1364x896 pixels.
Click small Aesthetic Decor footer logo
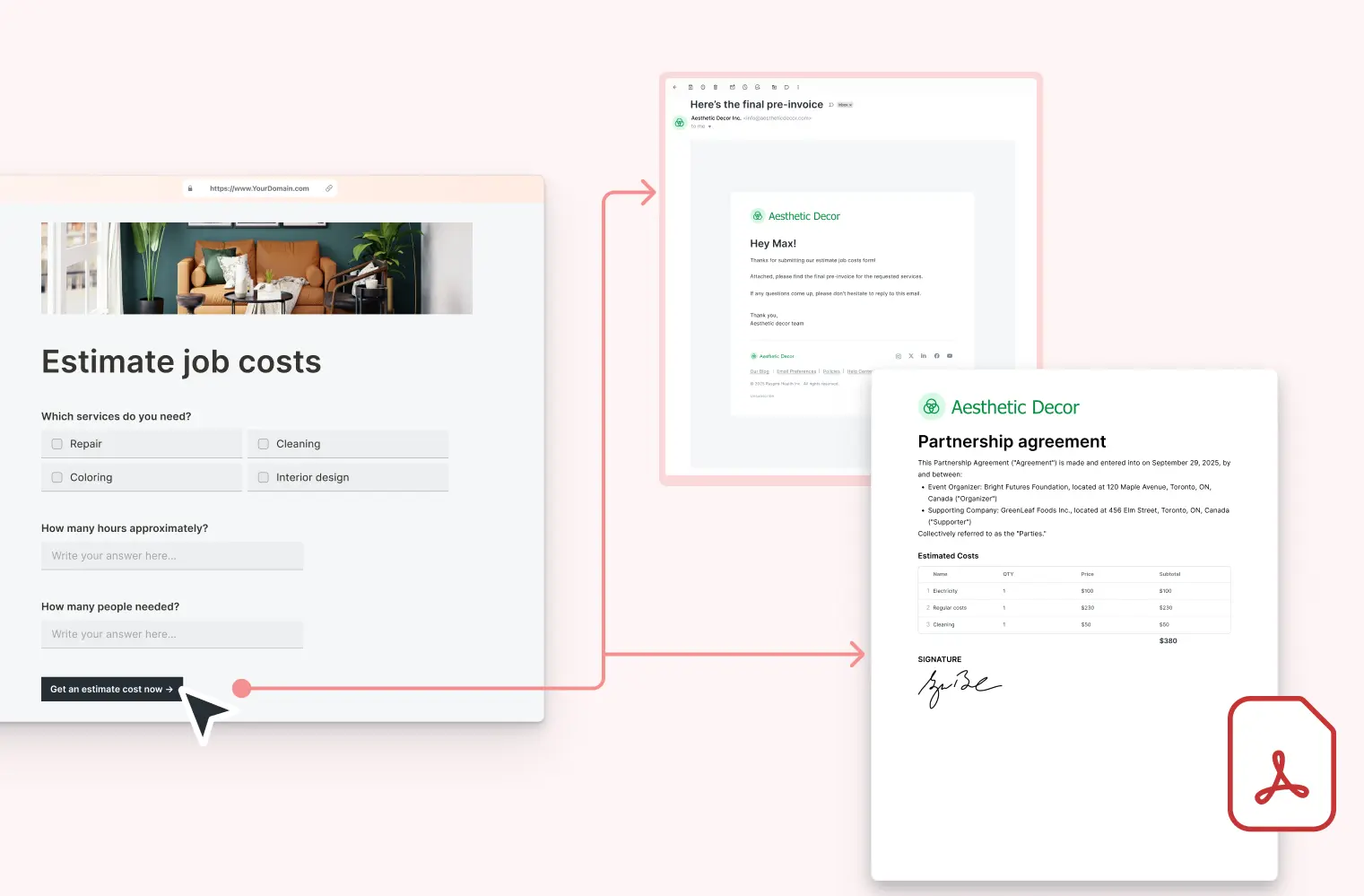(x=772, y=356)
